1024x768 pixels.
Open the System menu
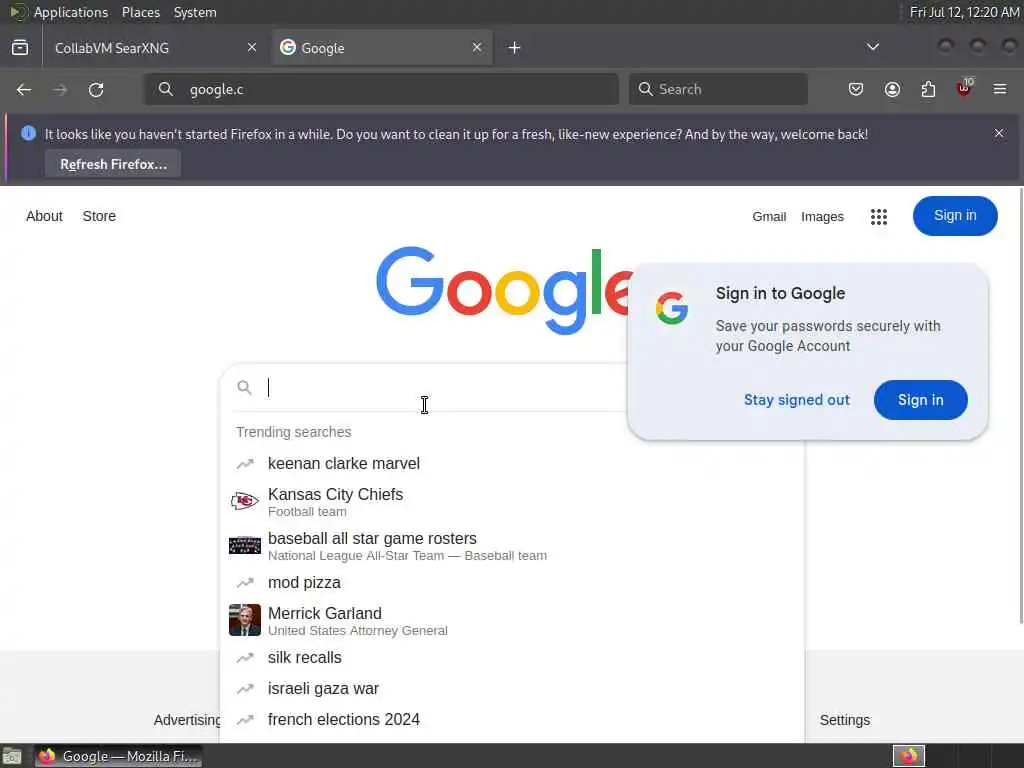coord(195,12)
